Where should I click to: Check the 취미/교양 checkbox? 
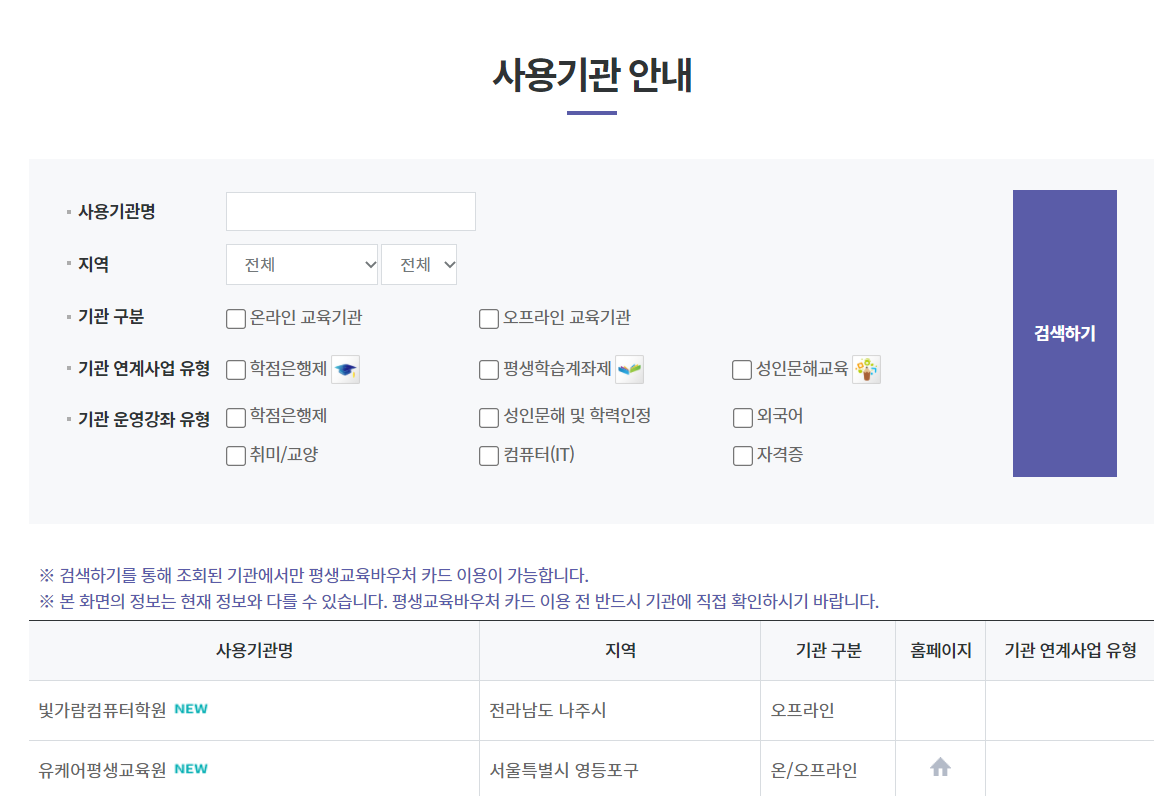point(236,455)
